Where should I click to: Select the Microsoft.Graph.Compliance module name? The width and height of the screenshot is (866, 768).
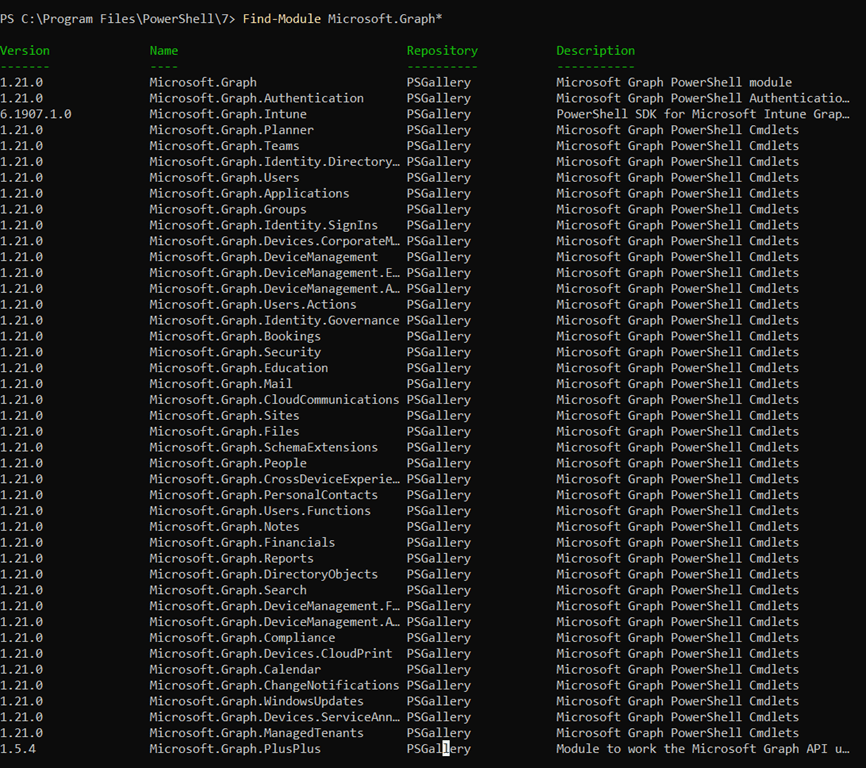click(242, 638)
